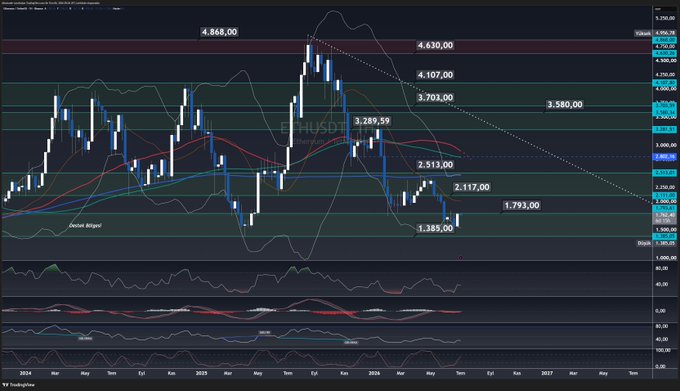Click the cyan 4.630,26 axis tag
The image size is (680, 391).
[x=665, y=53]
